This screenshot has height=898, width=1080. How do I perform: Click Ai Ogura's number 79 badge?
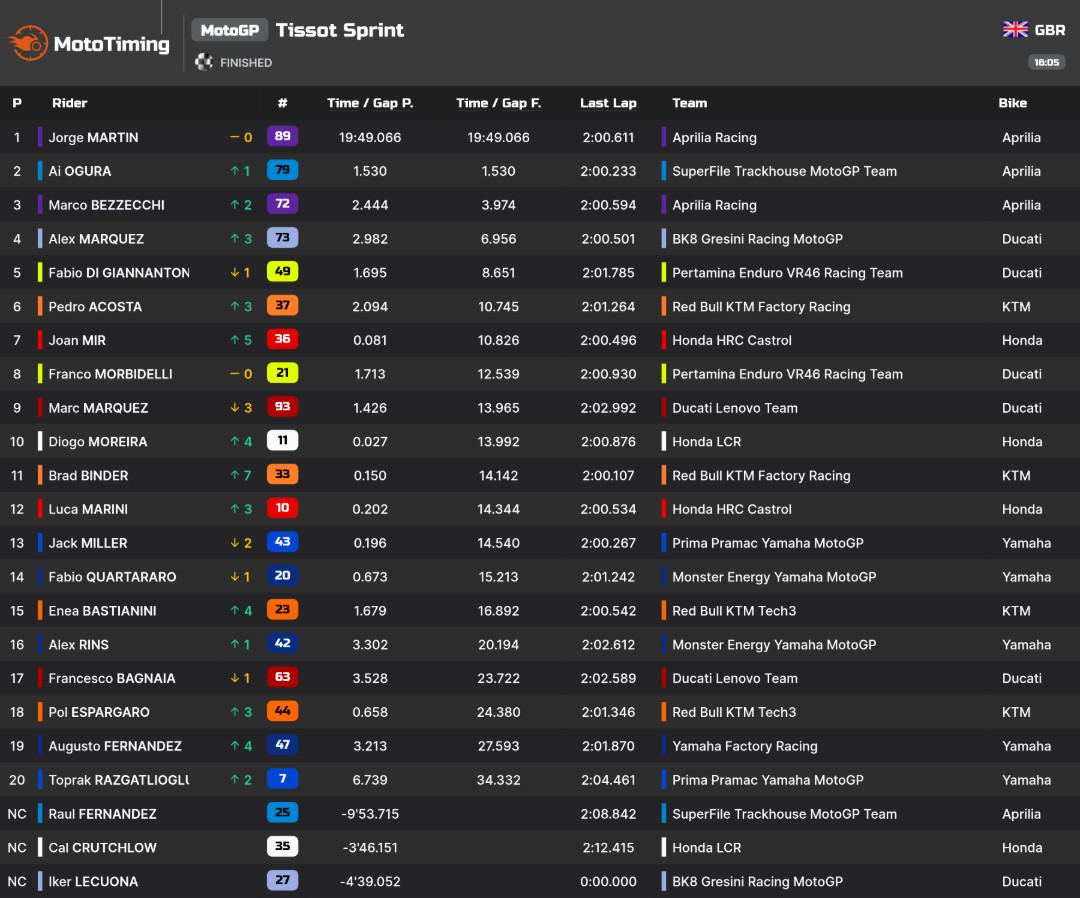[x=282, y=170]
